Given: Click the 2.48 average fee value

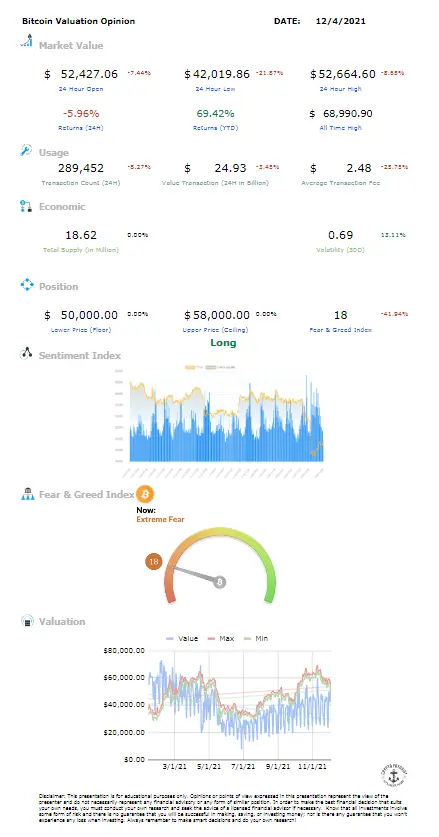Looking at the screenshot, I should tap(359, 169).
